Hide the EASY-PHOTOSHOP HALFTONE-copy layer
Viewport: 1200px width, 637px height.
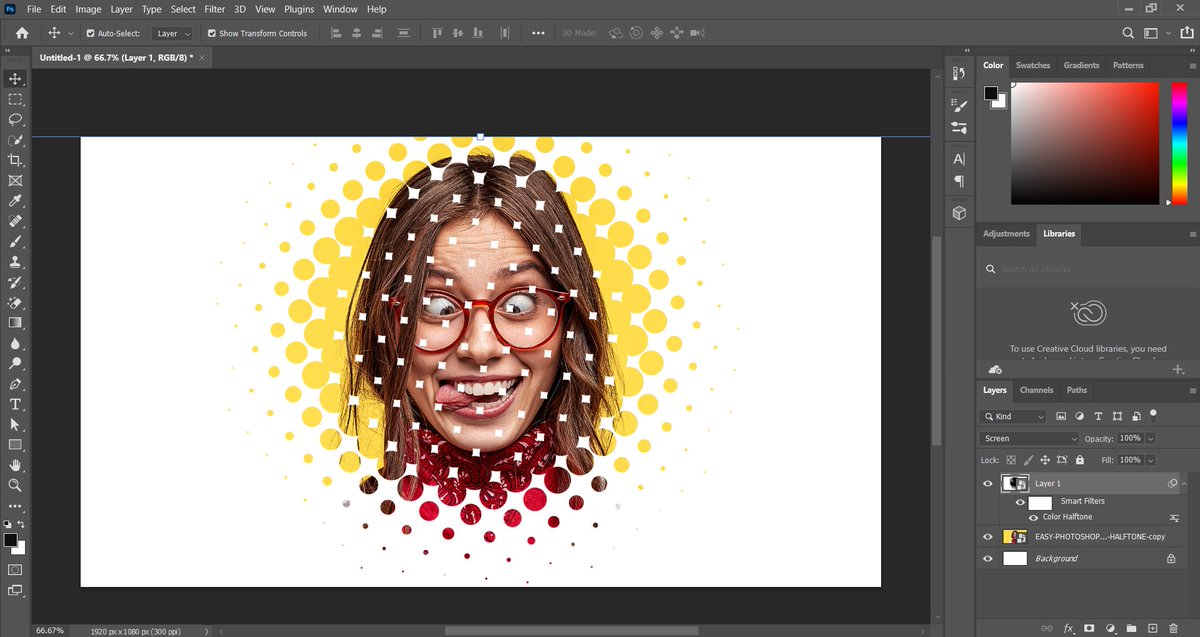coord(988,537)
